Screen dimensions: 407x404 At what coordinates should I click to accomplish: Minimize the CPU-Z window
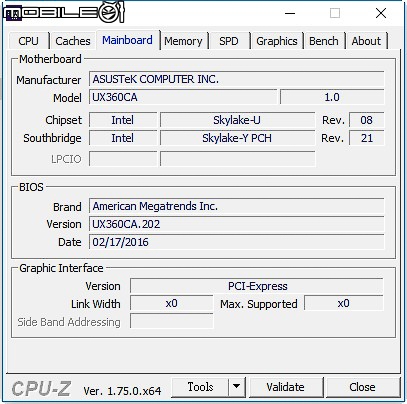tap(290, 14)
